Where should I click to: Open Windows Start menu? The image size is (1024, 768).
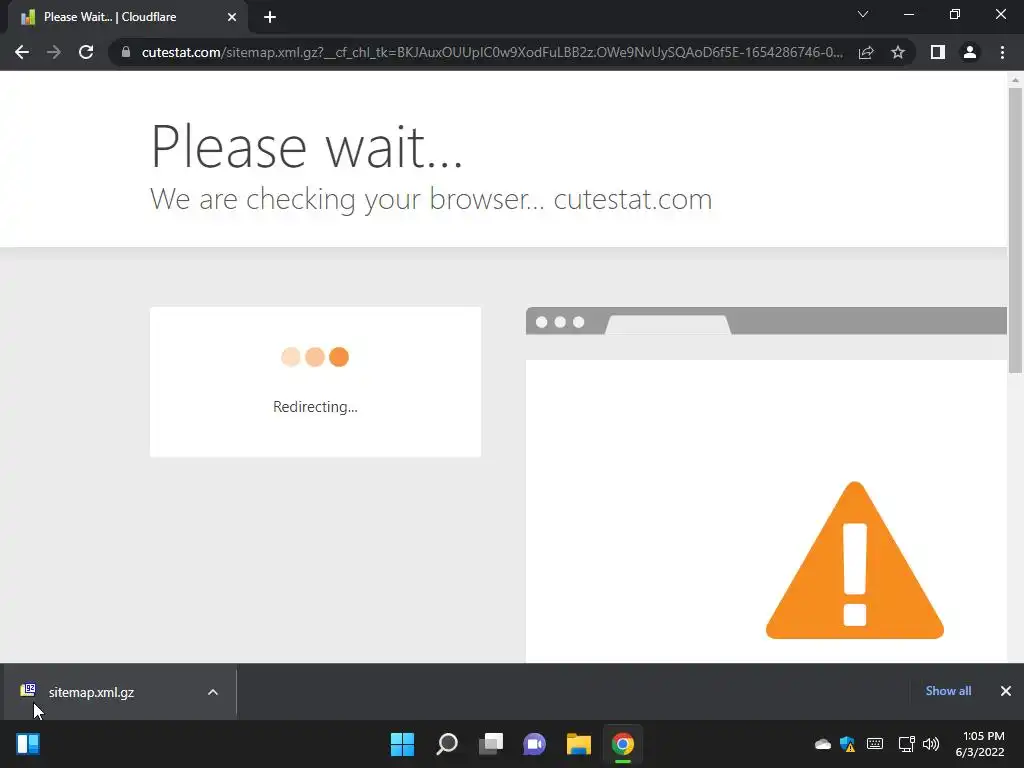click(402, 744)
